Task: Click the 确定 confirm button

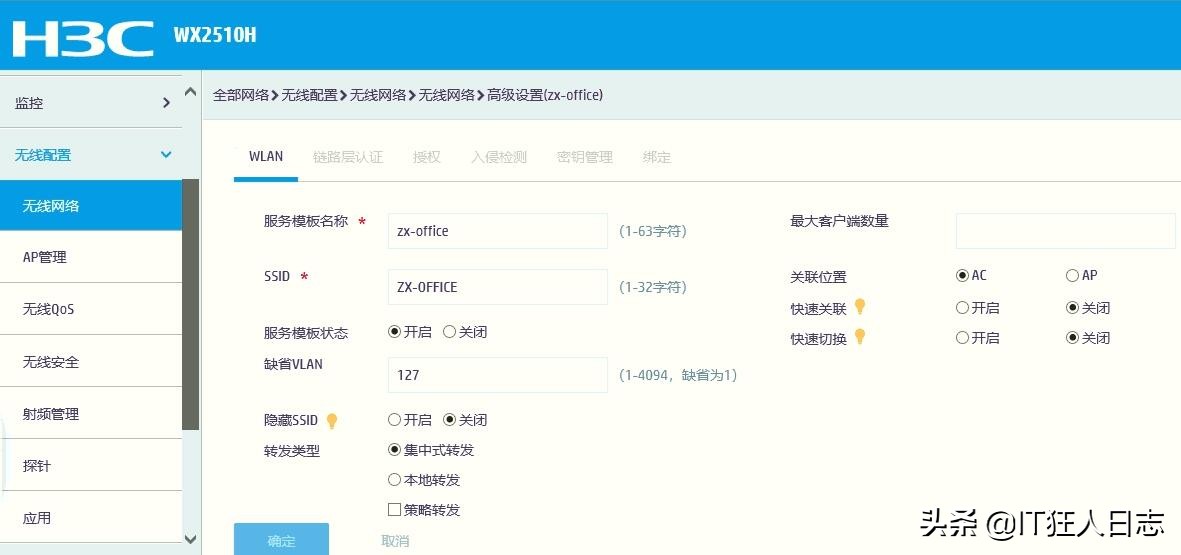Action: (281, 539)
